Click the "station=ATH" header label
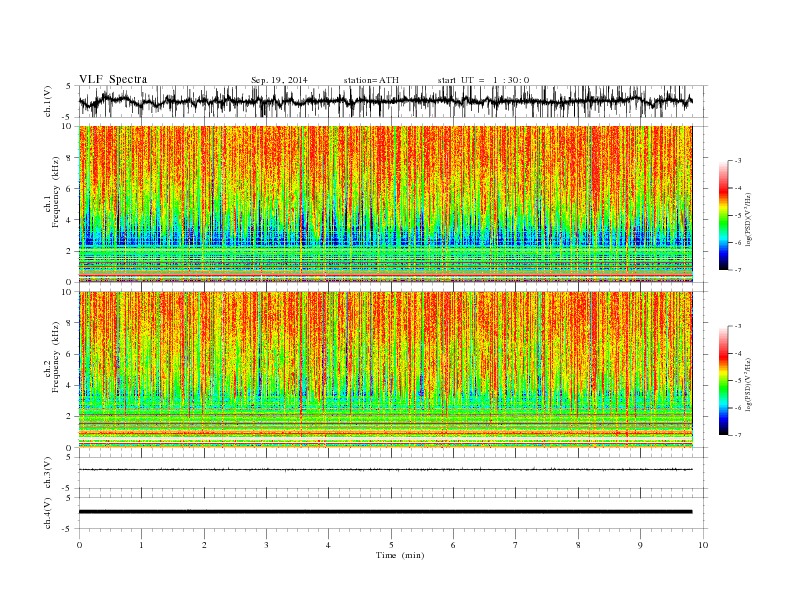The width and height of the screenshot is (792, 612). [x=371, y=80]
